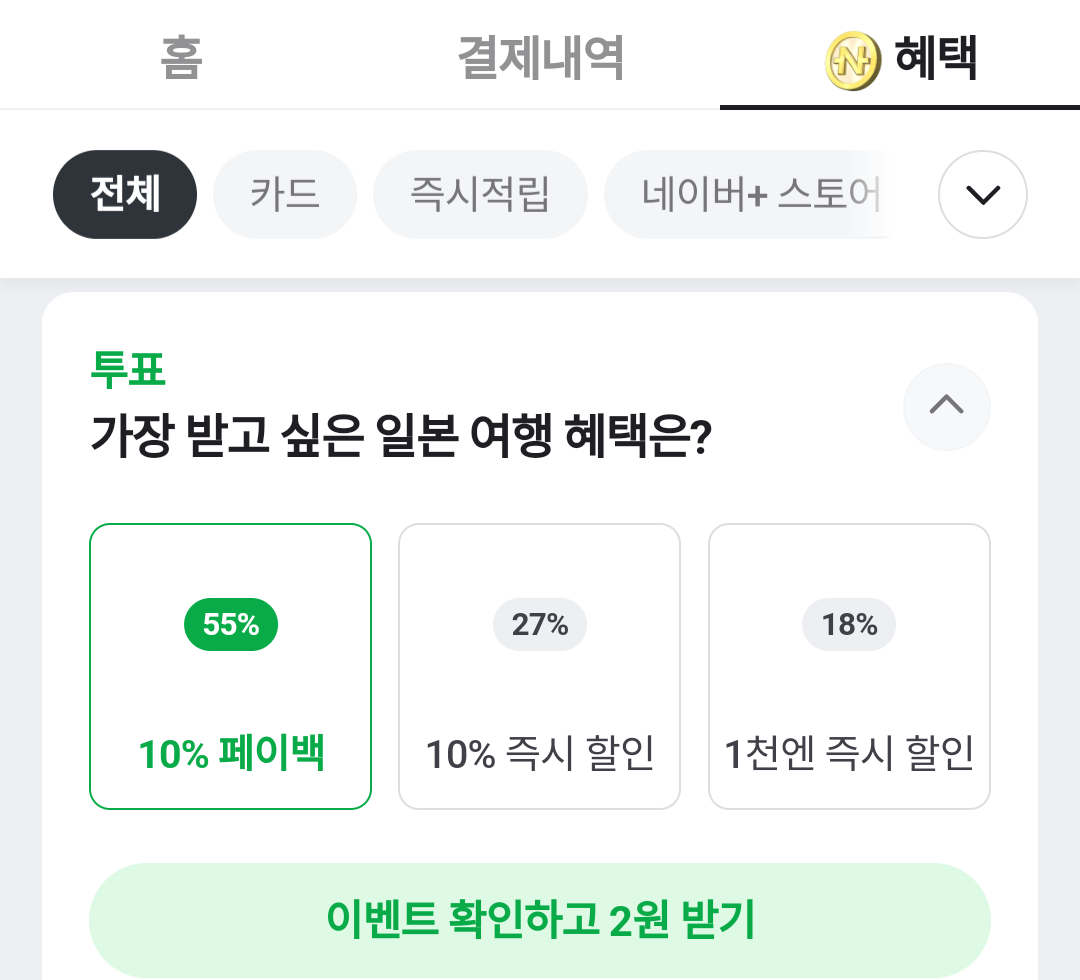This screenshot has height=980, width=1080.
Task: Switch to the 홈 tab
Action: 181,58
